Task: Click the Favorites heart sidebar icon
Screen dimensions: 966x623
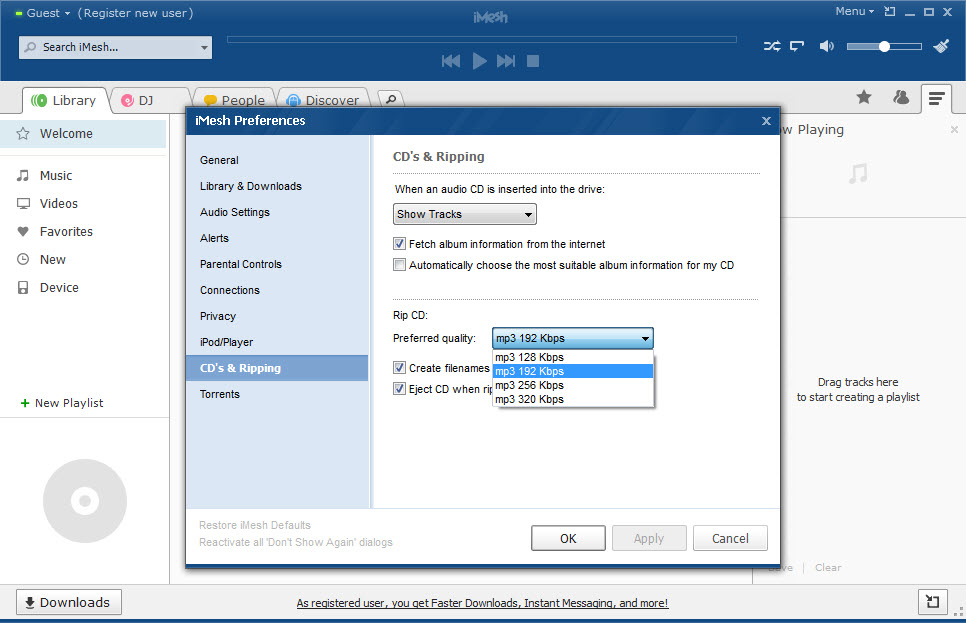Action: pos(23,232)
